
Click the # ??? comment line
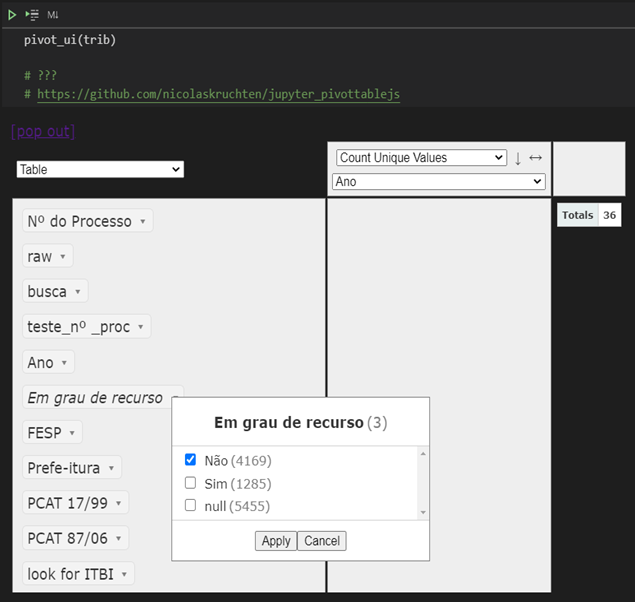(40, 75)
